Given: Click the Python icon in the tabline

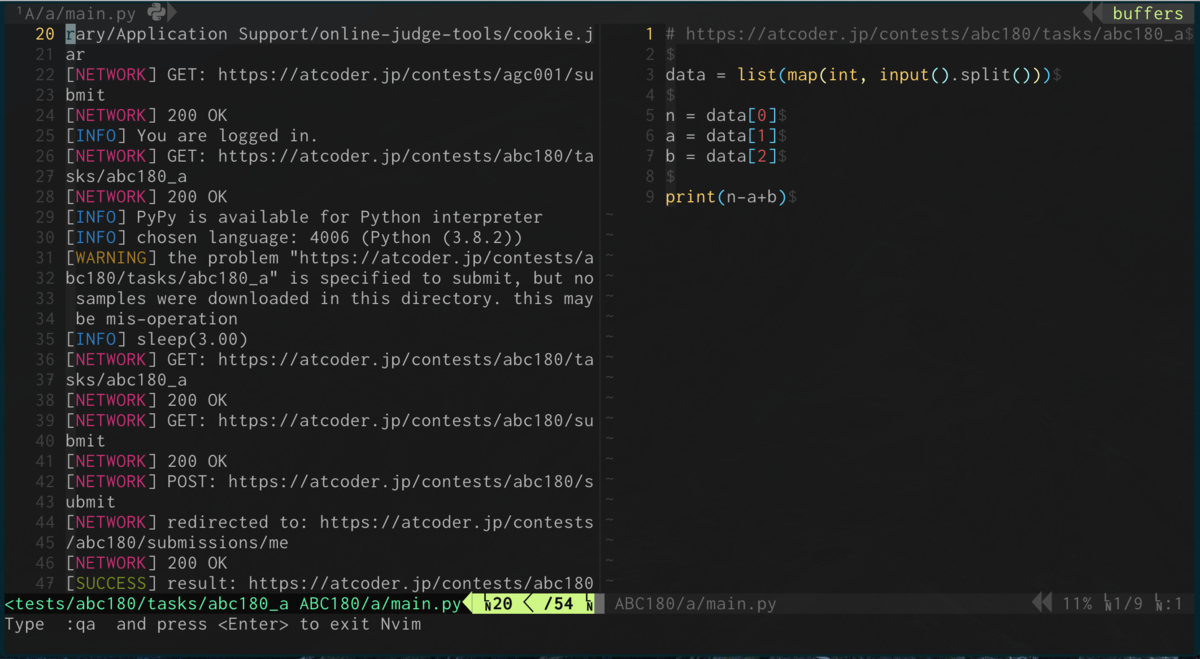Looking at the screenshot, I should pos(156,12).
